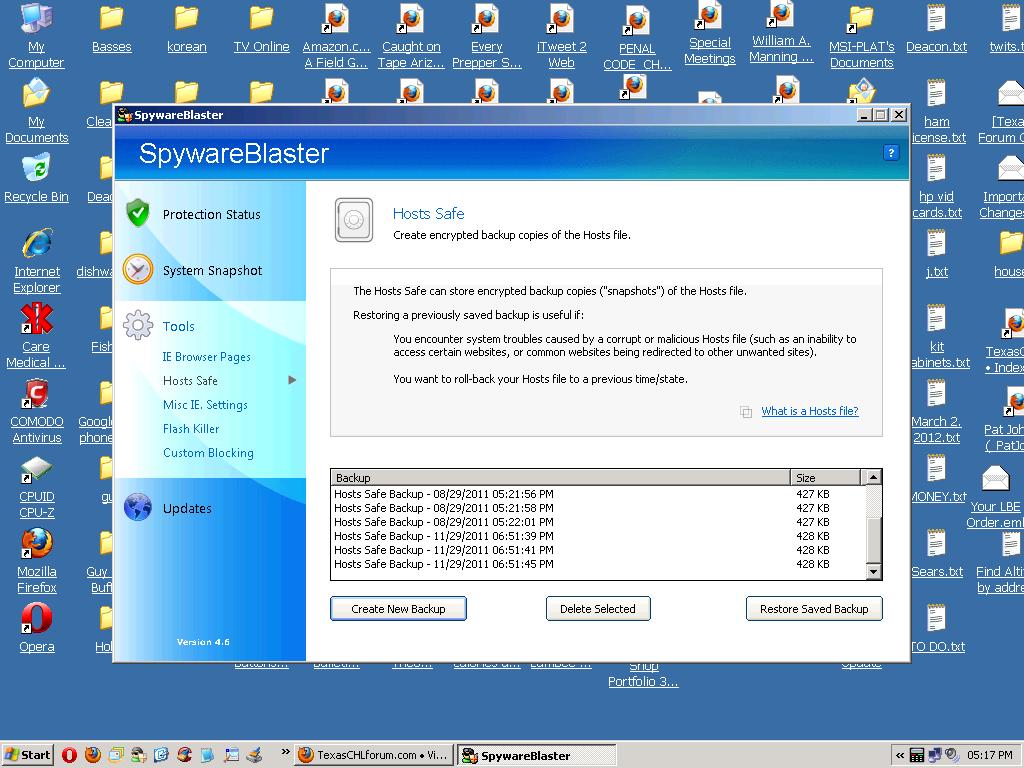Image resolution: width=1024 pixels, height=768 pixels.
Task: Open Flash Killer tool
Action: coord(191,428)
